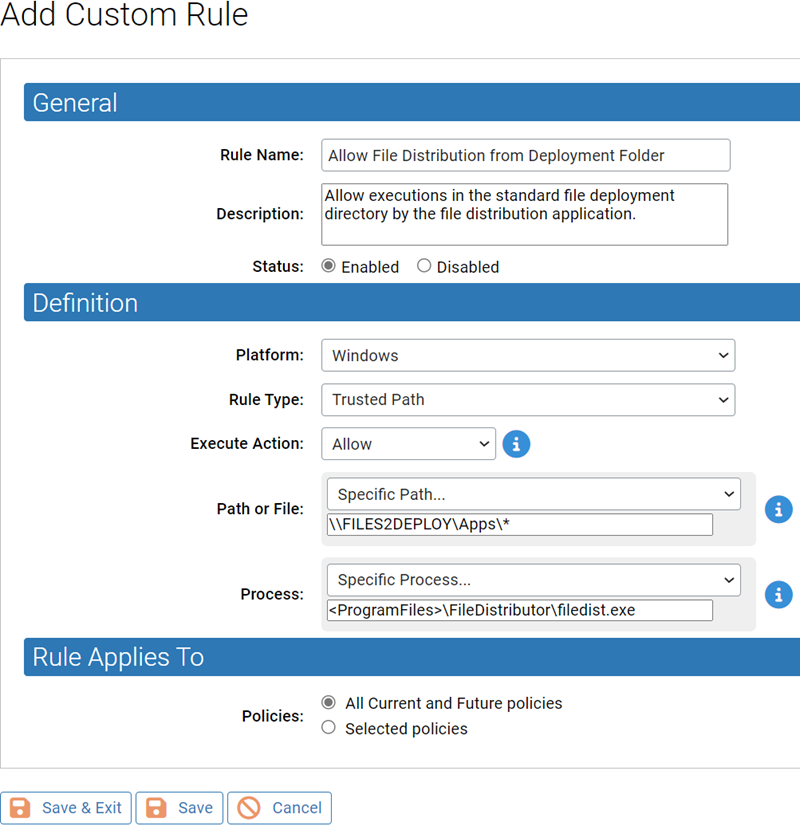Select the Disabled status radio button
Screen dimensions: 800x826
coord(424,267)
